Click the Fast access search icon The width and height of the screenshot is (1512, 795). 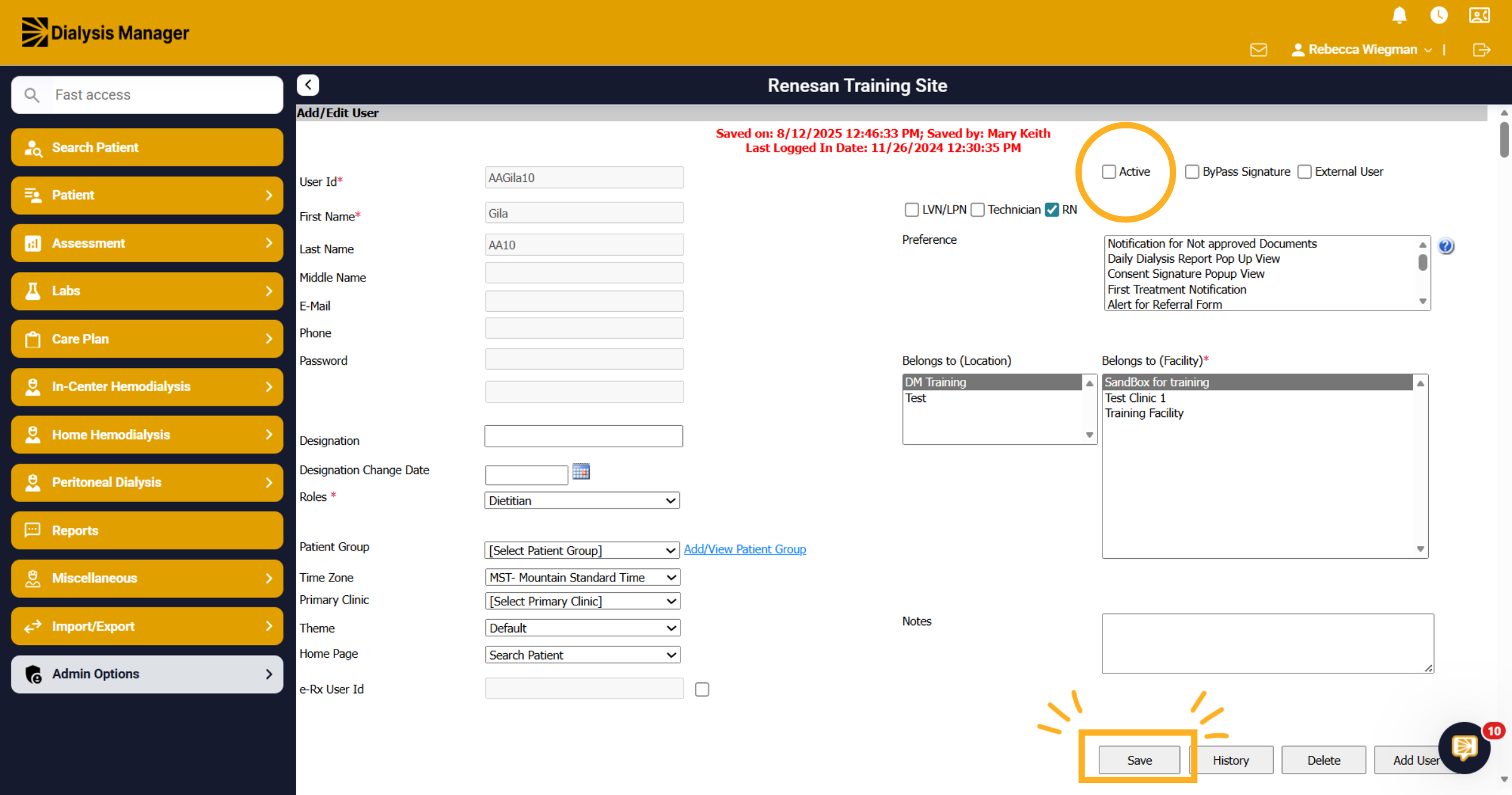[32, 95]
